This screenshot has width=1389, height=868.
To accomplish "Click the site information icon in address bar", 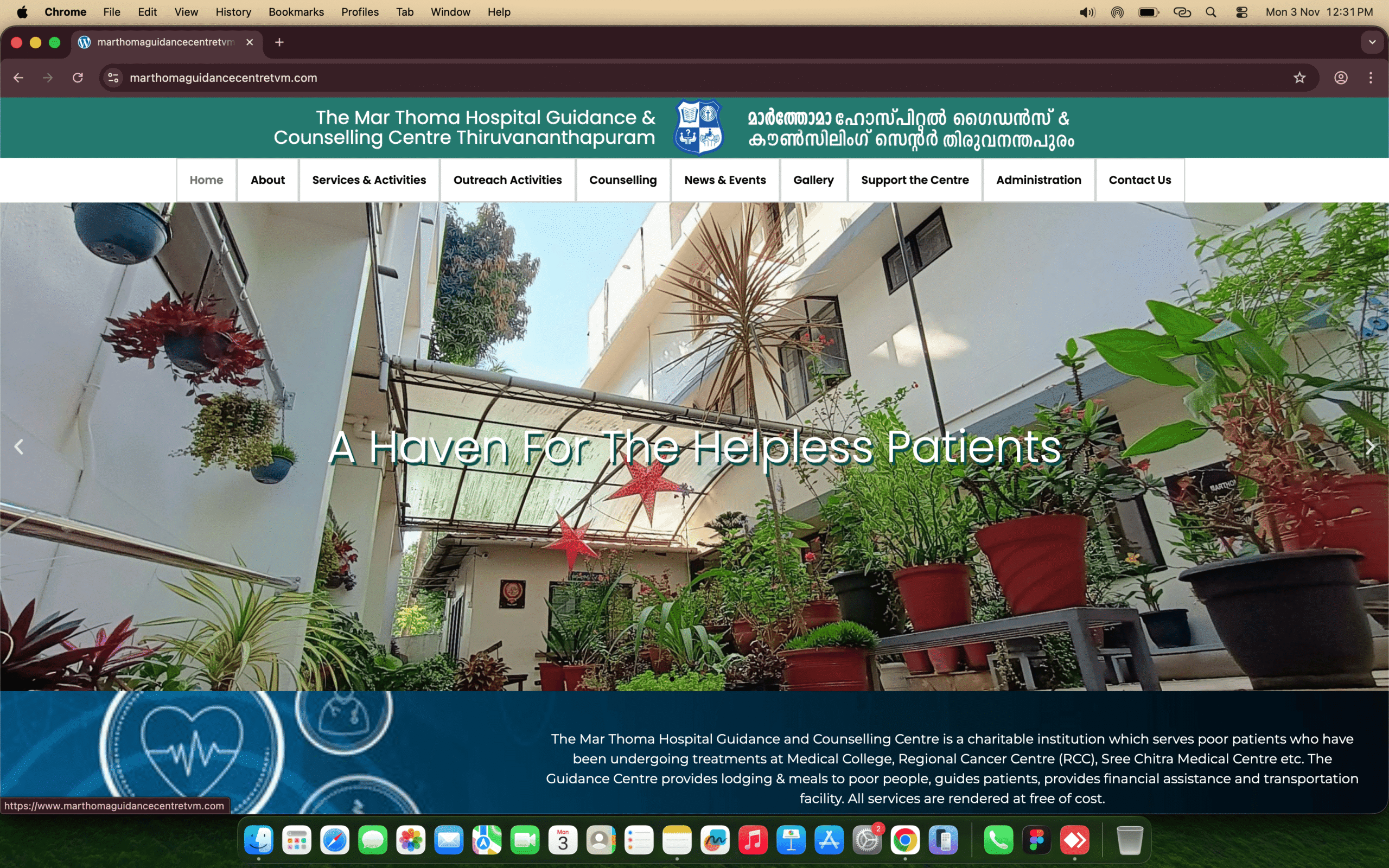I will (x=113, y=78).
